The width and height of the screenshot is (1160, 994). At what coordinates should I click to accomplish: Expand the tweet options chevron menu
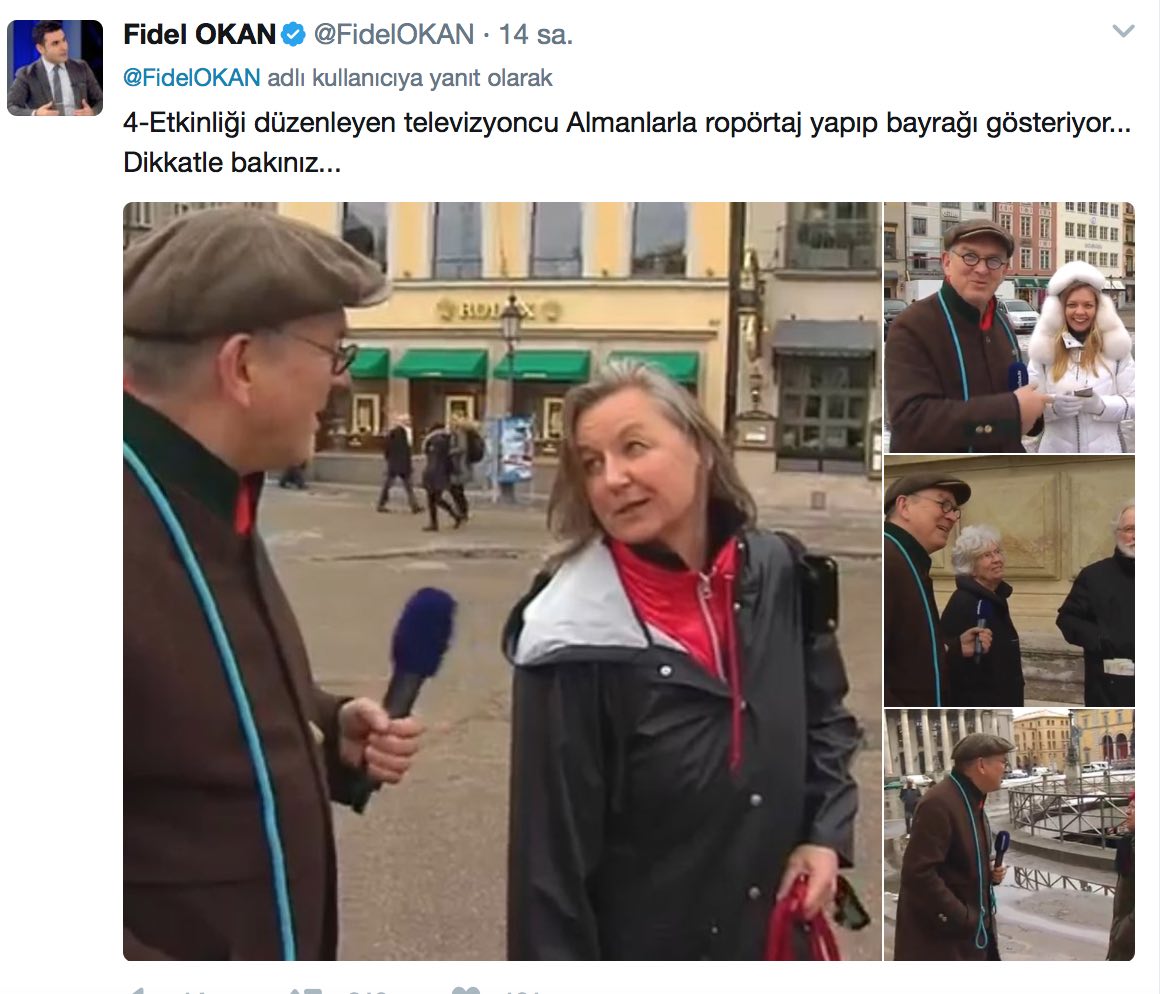tap(1123, 31)
